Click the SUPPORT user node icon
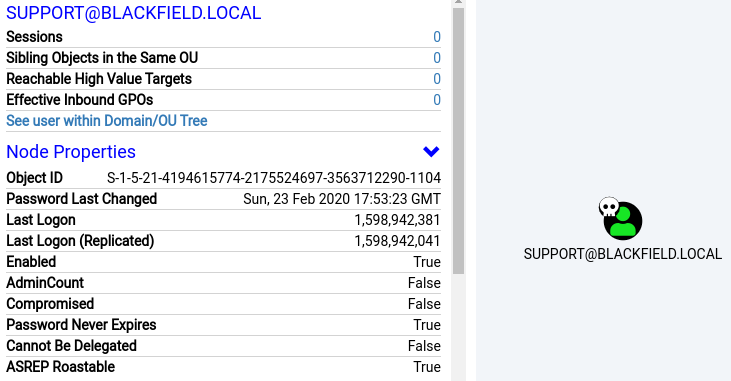Image resolution: width=731 pixels, height=381 pixels. point(623,221)
